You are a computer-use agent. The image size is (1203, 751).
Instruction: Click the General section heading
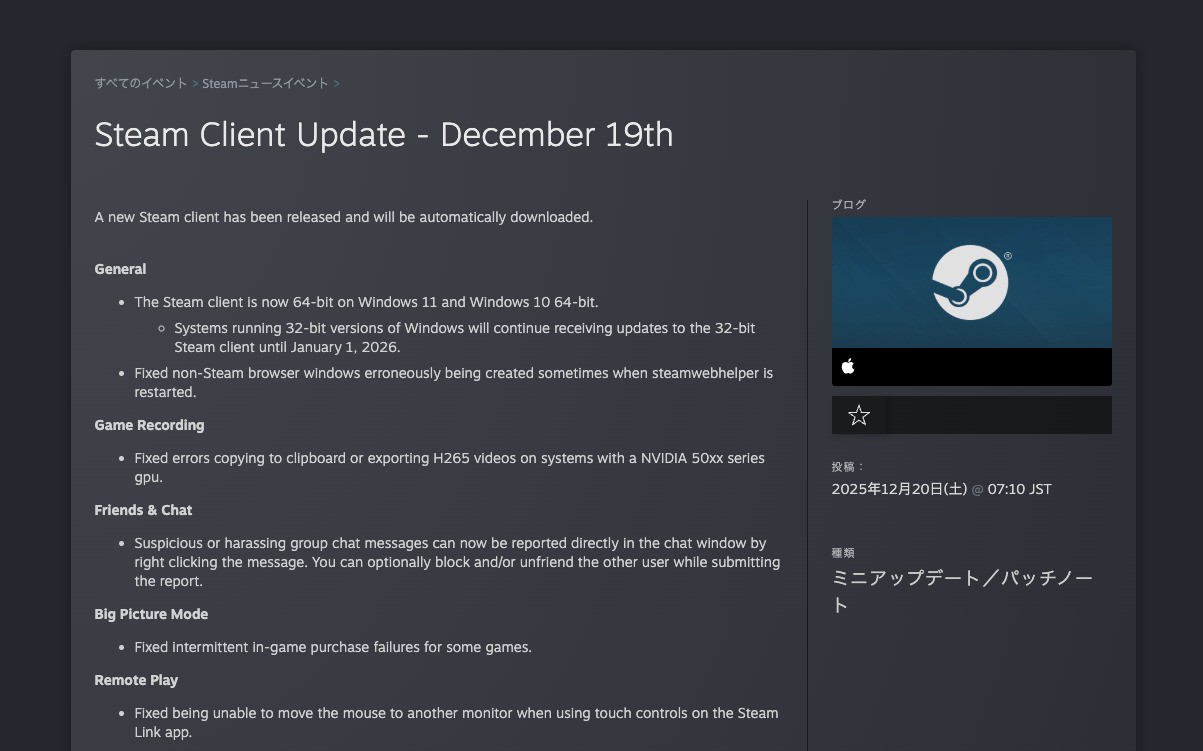(120, 269)
